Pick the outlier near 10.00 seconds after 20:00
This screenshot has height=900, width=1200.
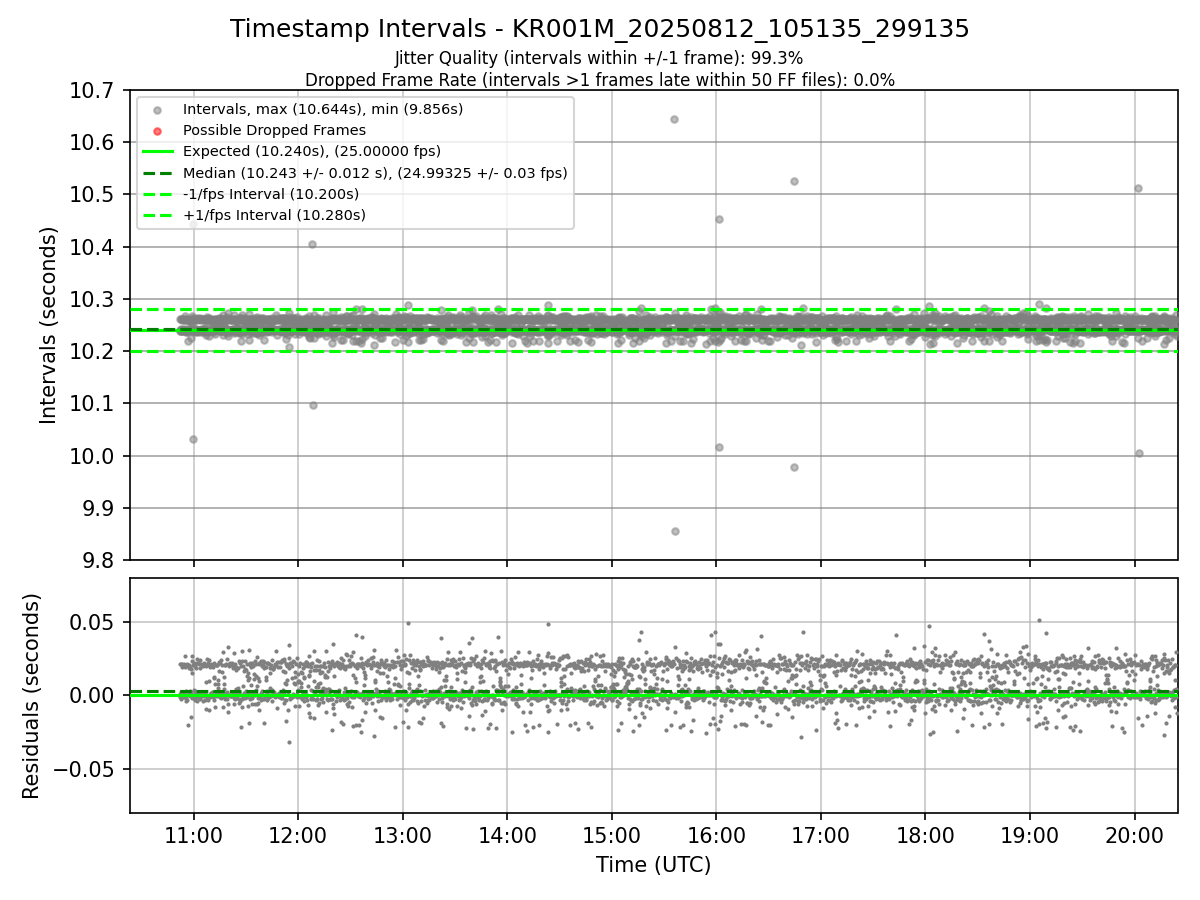point(1139,453)
